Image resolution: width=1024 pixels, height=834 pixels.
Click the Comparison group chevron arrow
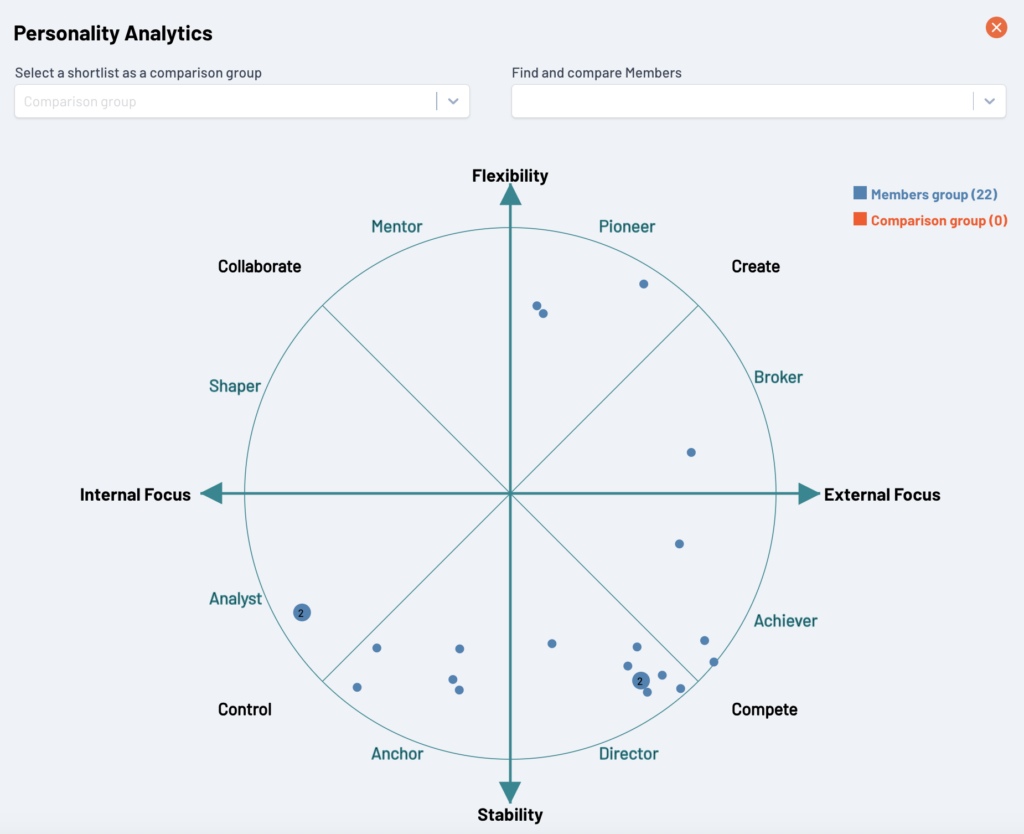pyautogui.click(x=453, y=101)
